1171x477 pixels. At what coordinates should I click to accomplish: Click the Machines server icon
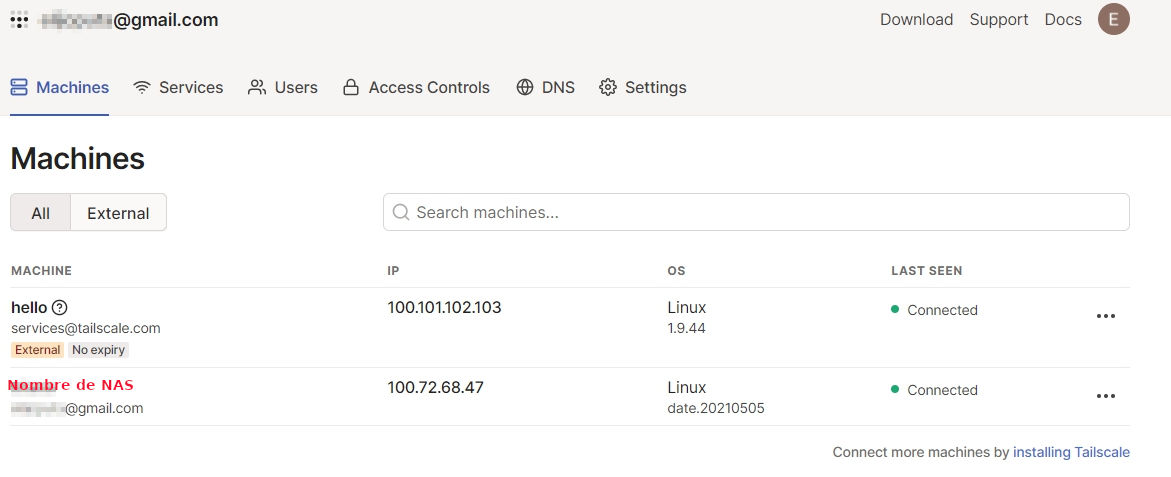tap(19, 87)
